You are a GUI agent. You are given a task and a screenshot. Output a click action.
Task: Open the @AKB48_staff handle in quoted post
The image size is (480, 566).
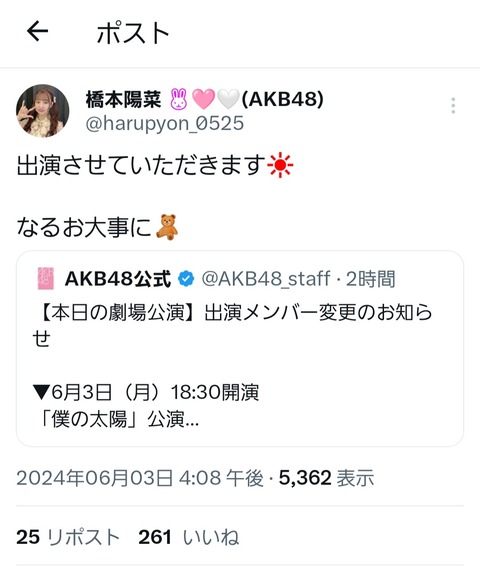(266, 279)
